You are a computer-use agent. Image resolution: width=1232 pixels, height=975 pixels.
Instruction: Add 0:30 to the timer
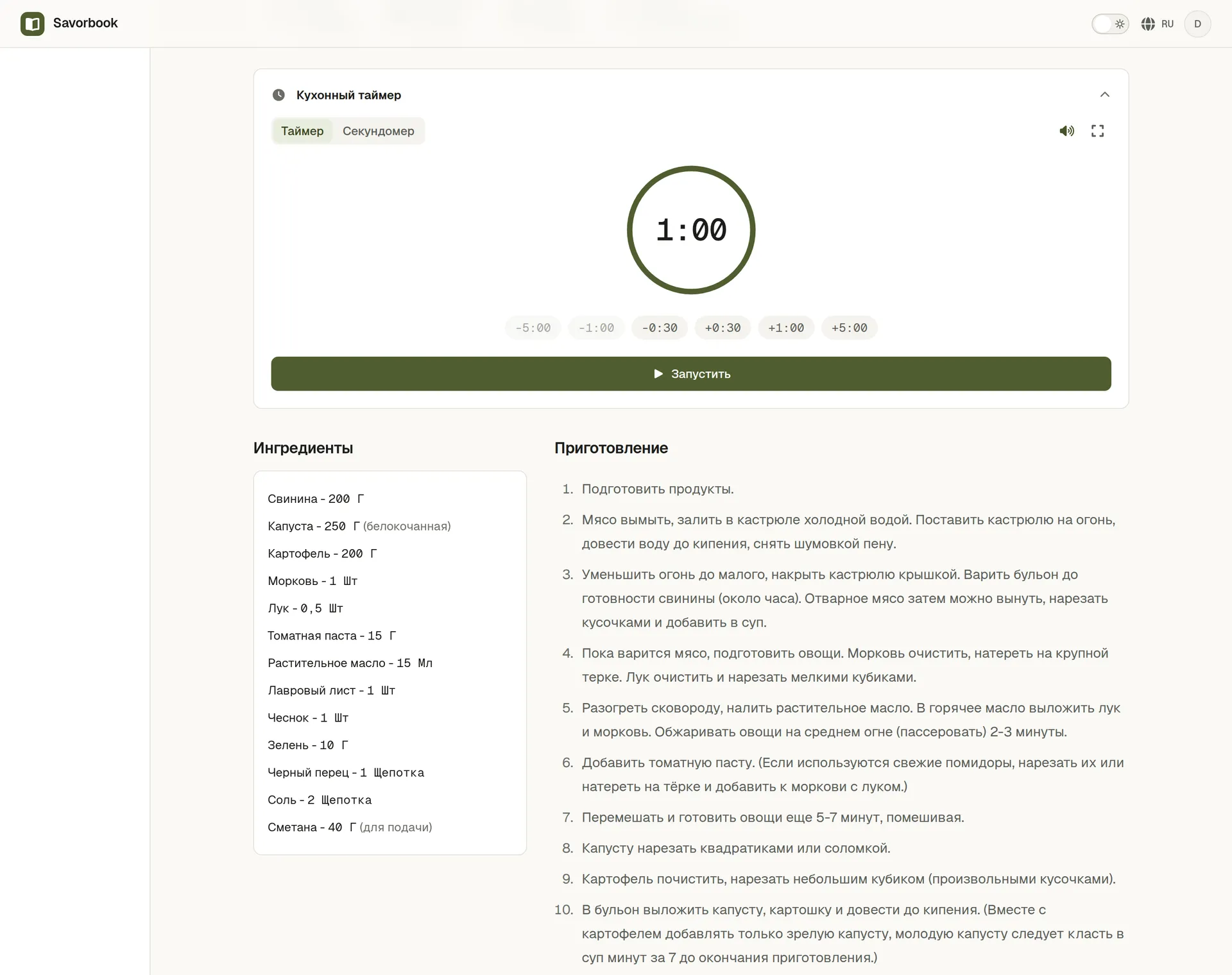pos(723,328)
